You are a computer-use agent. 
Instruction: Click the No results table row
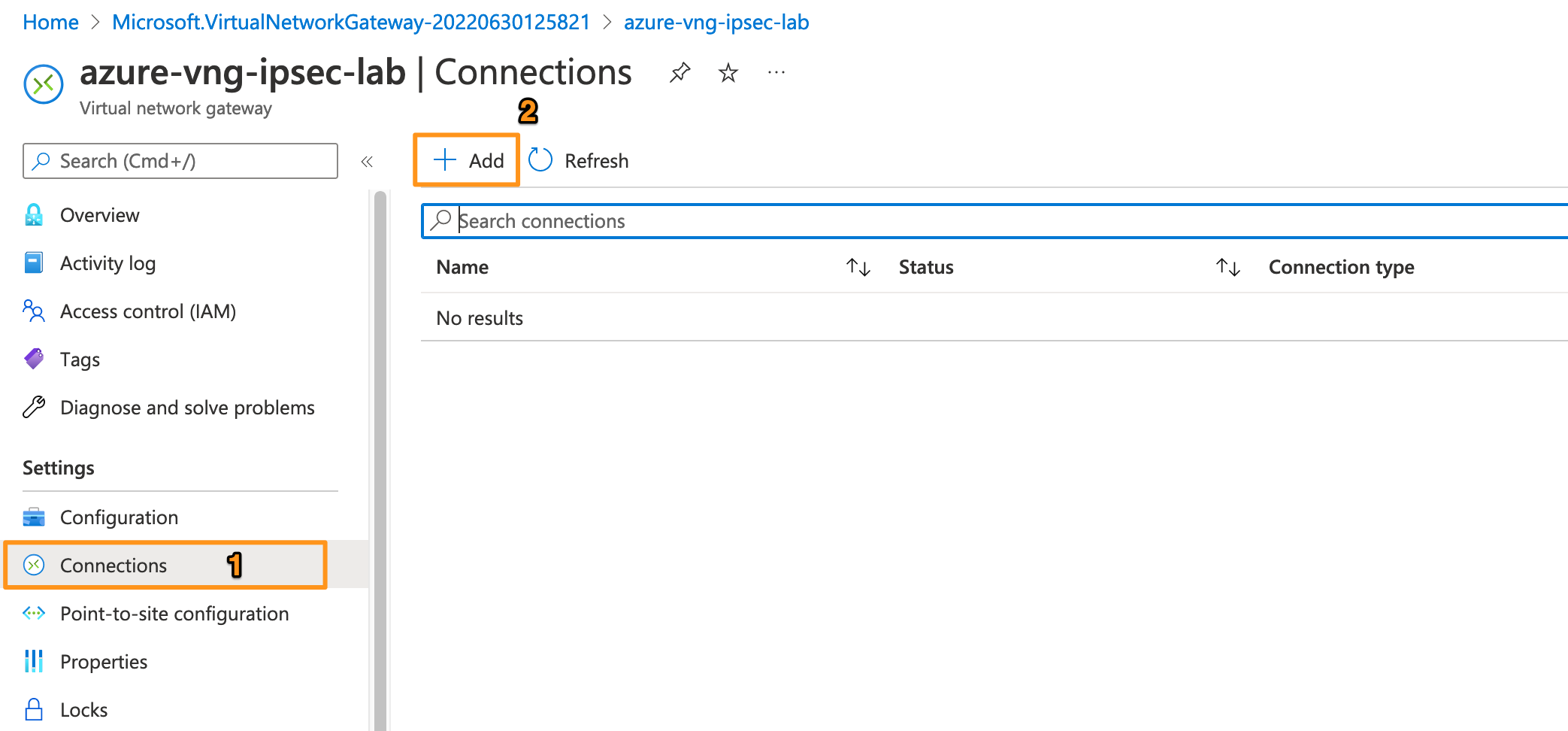(x=994, y=318)
